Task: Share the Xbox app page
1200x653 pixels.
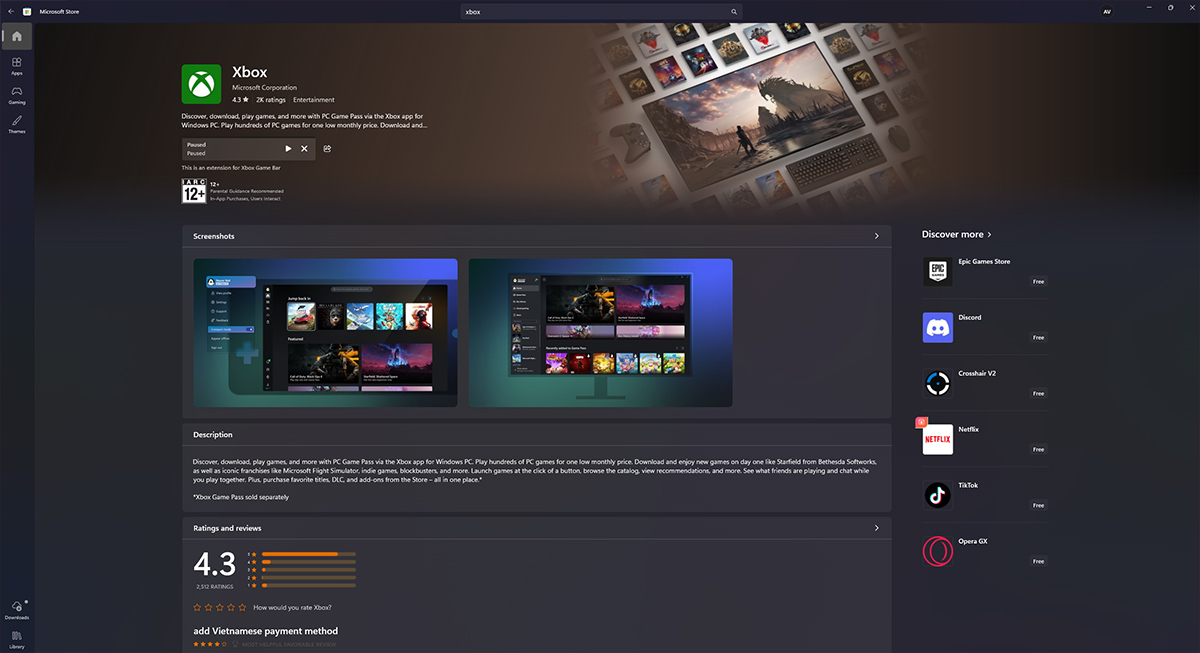Action: [x=327, y=149]
